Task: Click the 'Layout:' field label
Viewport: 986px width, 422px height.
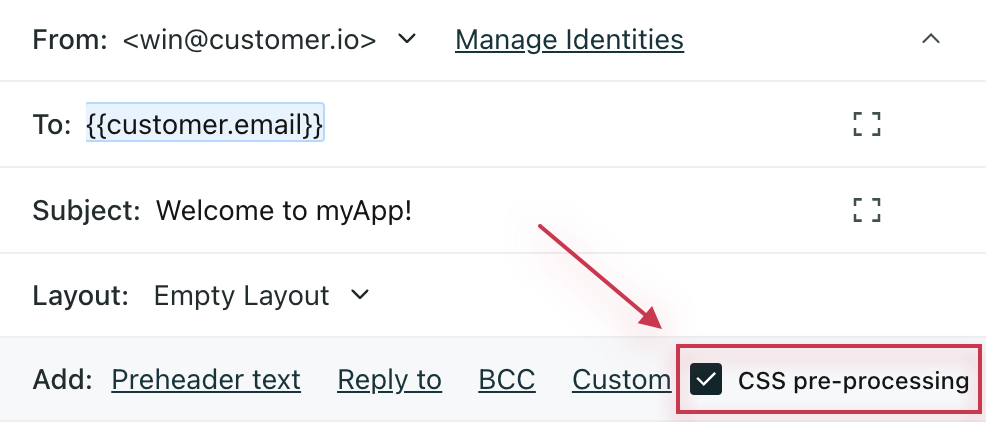Action: point(81,296)
